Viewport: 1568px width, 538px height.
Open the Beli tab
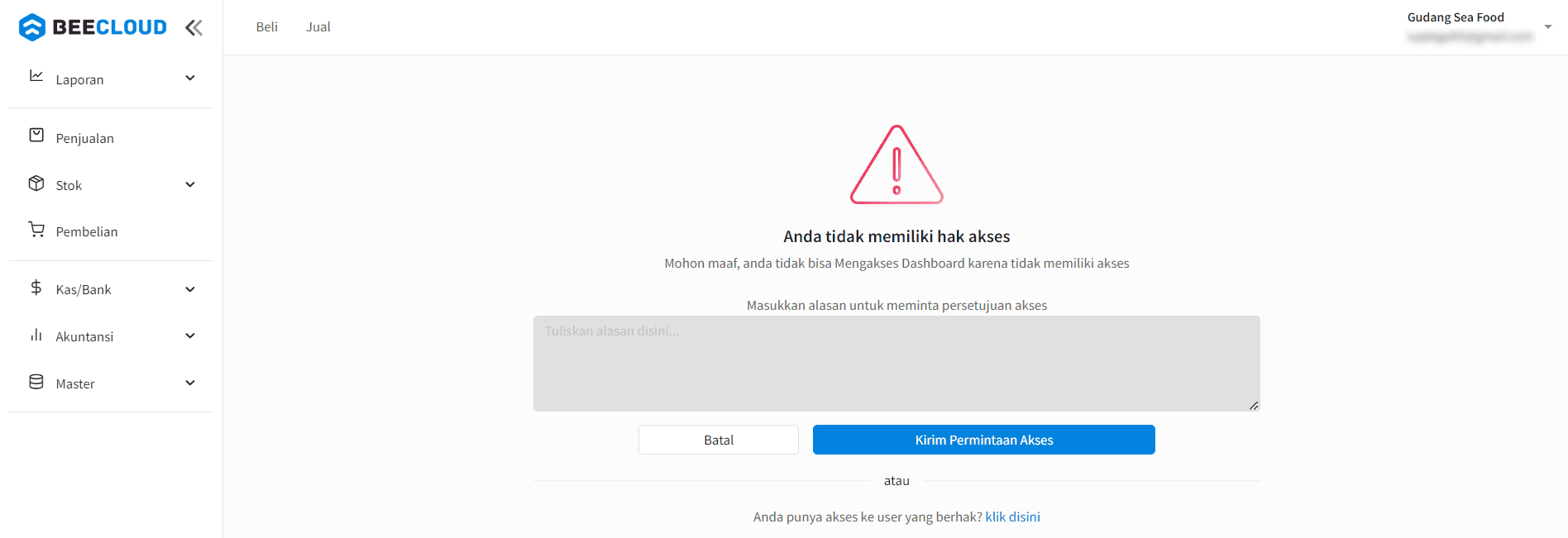click(267, 27)
